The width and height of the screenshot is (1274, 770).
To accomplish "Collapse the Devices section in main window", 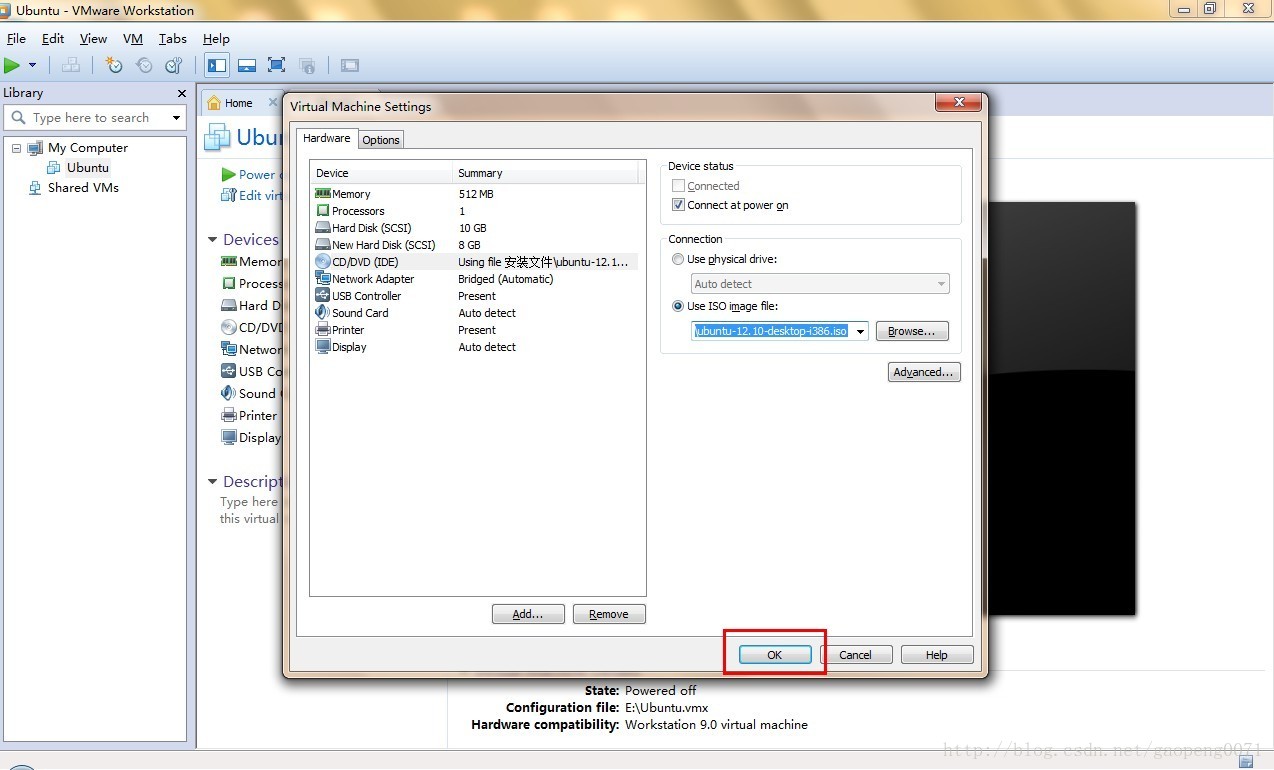I will pos(213,240).
